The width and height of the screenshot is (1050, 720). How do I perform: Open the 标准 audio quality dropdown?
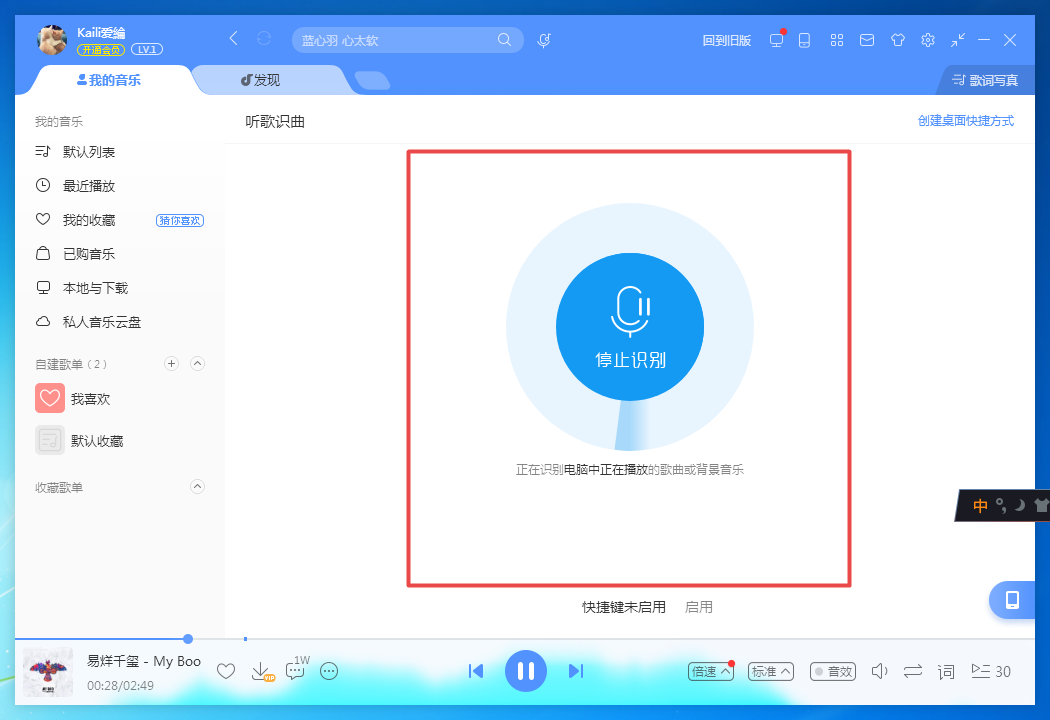(771, 671)
